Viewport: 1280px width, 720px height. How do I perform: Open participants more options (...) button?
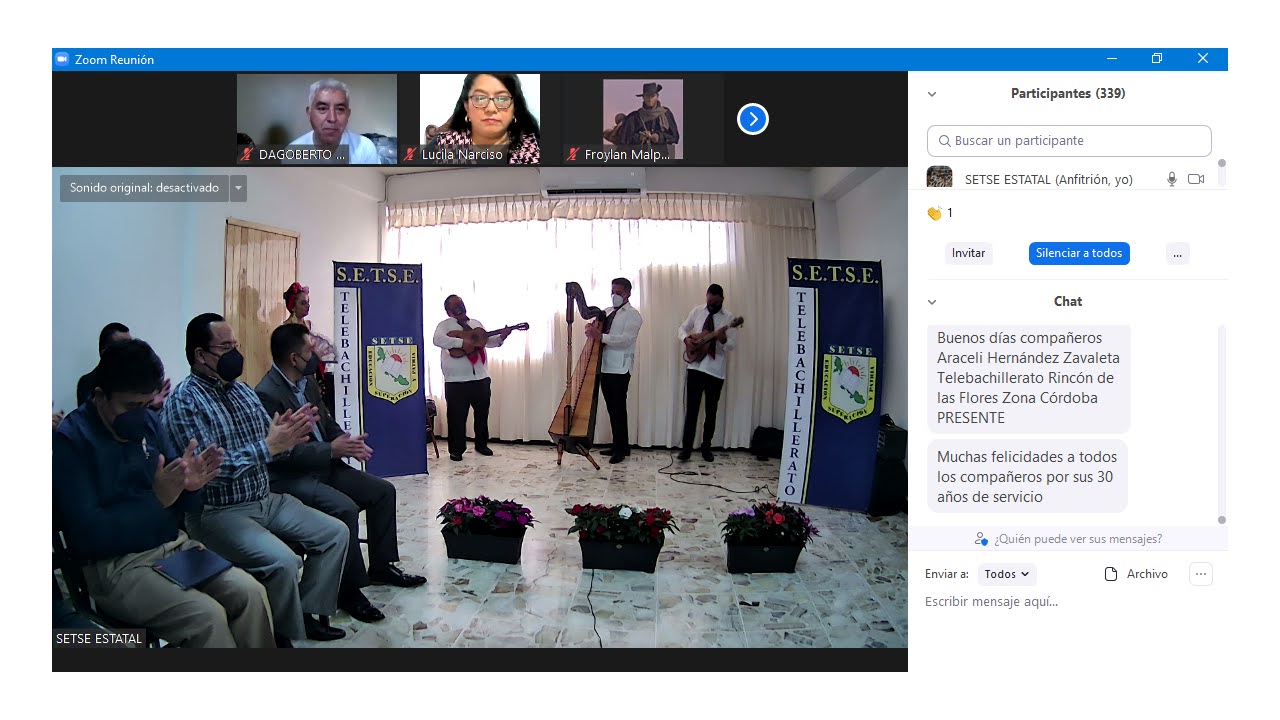tap(1177, 253)
